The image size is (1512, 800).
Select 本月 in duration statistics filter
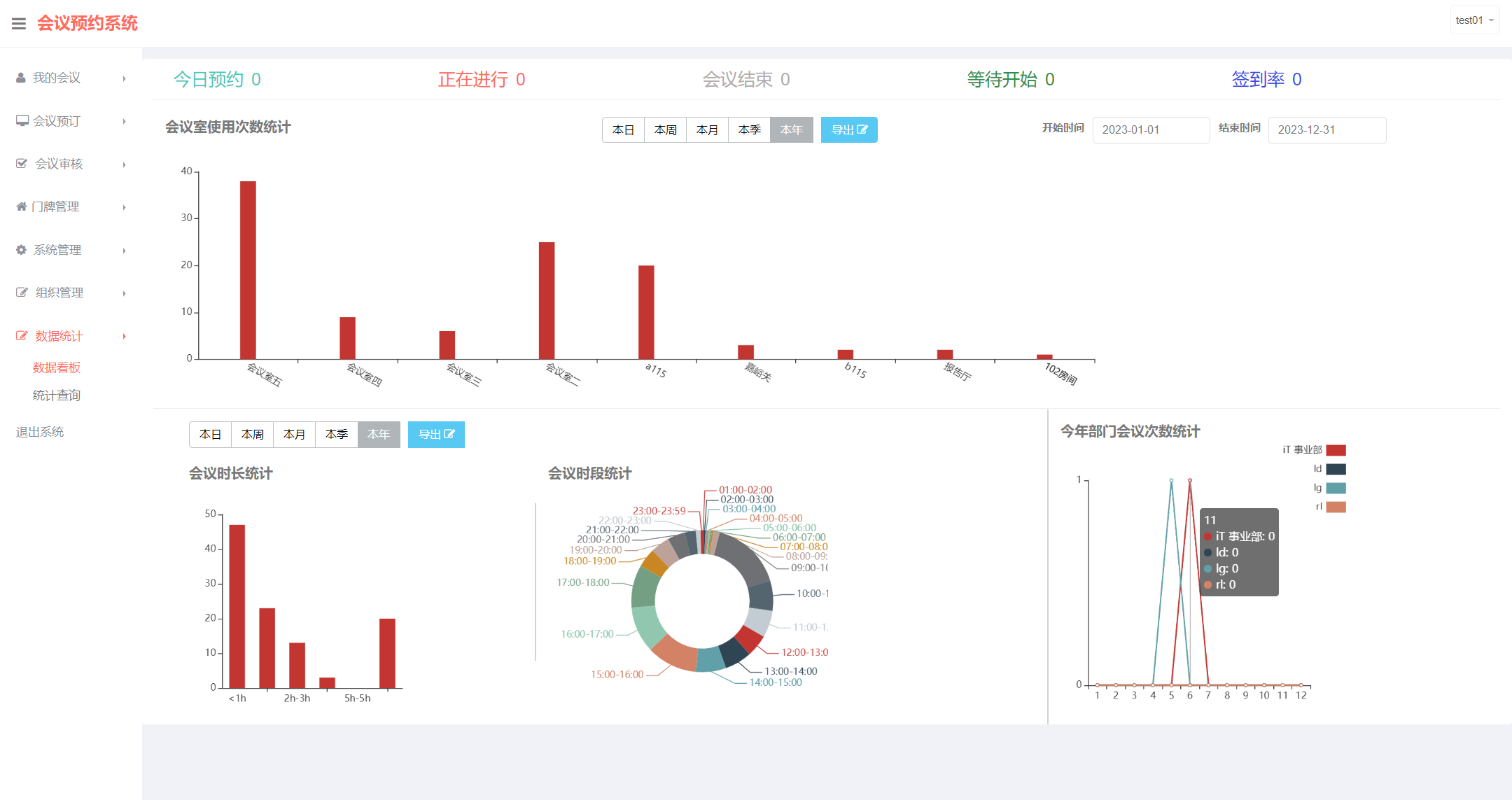pyautogui.click(x=295, y=434)
